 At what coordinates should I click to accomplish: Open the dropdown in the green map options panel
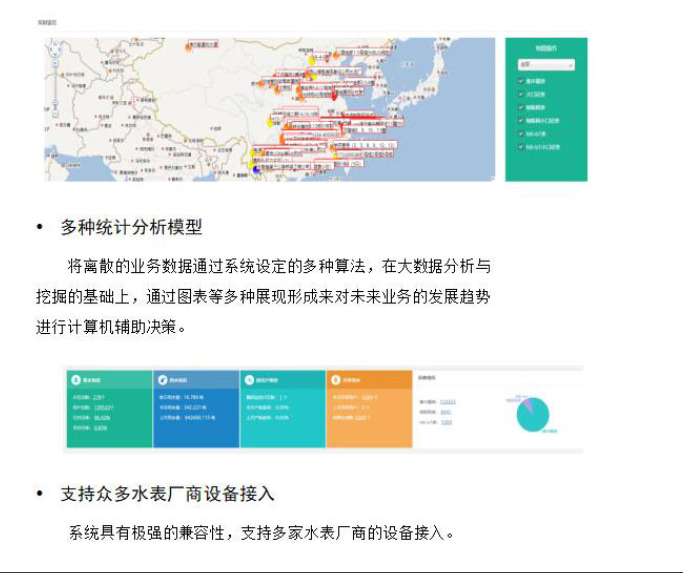pyautogui.click(x=546, y=64)
